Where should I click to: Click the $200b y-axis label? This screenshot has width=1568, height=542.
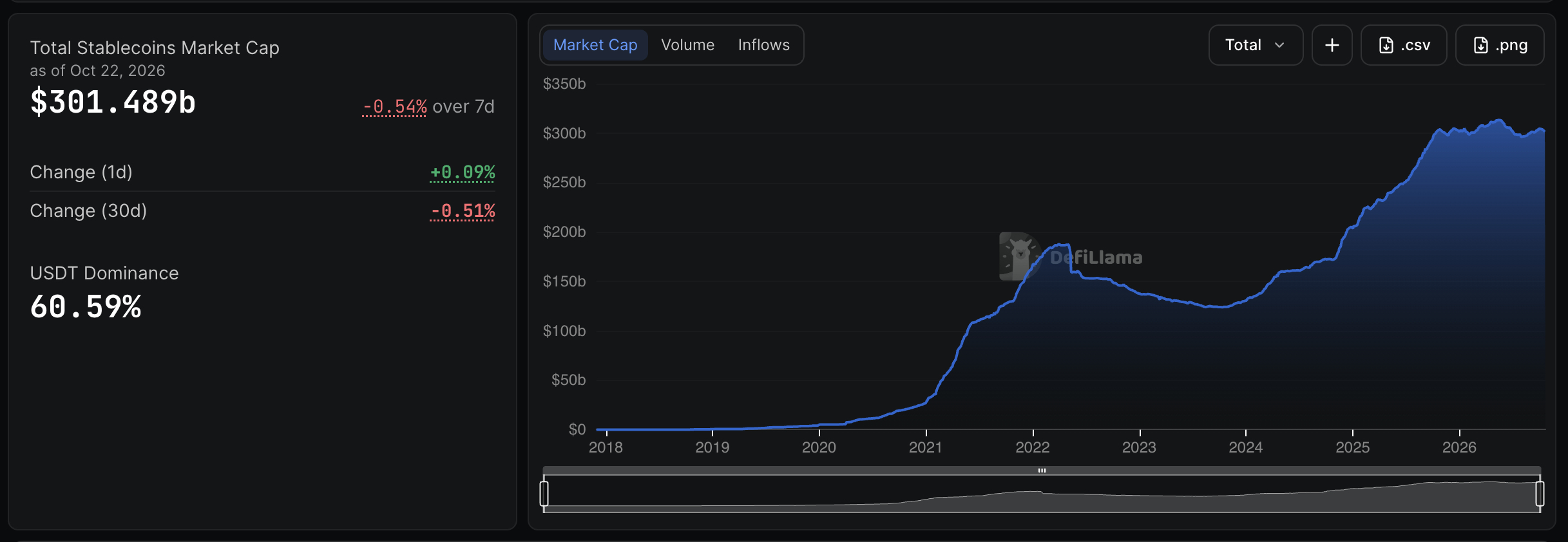pos(564,232)
